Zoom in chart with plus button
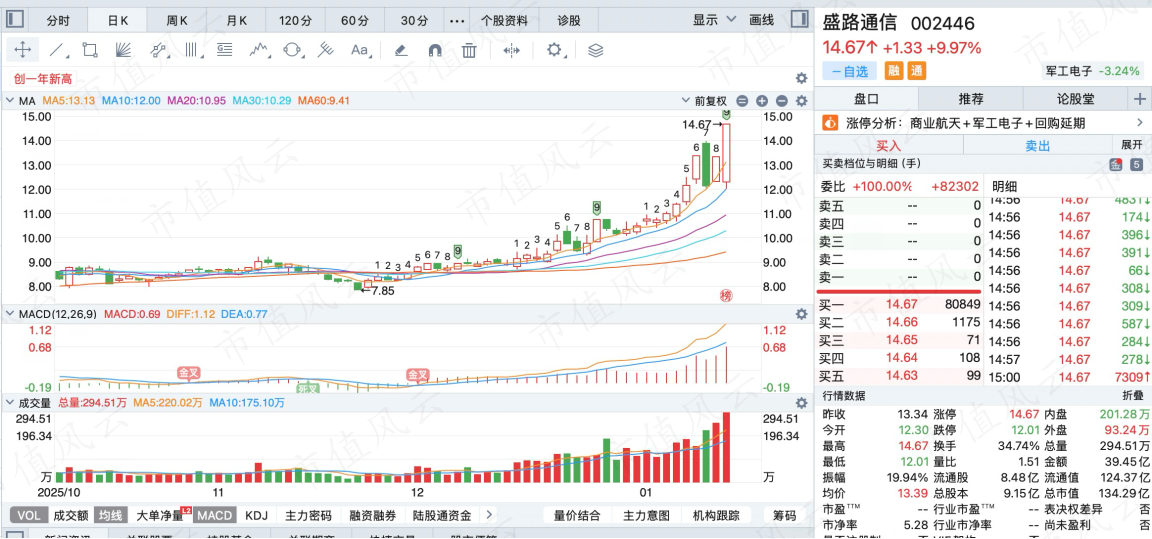1152x539 pixels. pyautogui.click(x=762, y=101)
